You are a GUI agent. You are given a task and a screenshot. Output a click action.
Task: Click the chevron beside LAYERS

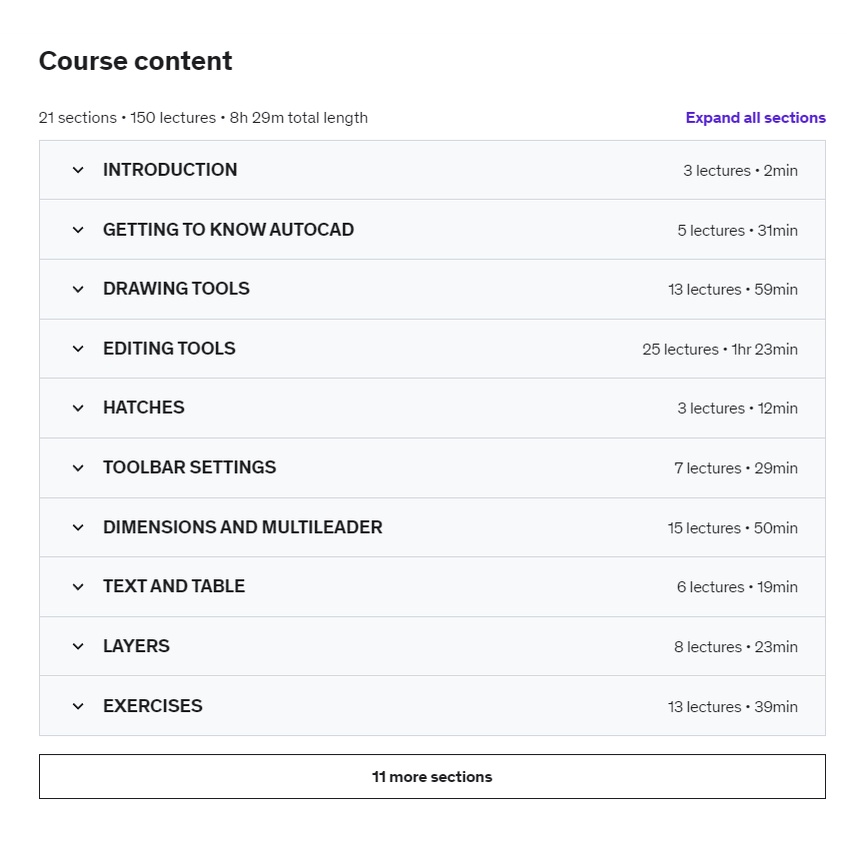coord(78,647)
